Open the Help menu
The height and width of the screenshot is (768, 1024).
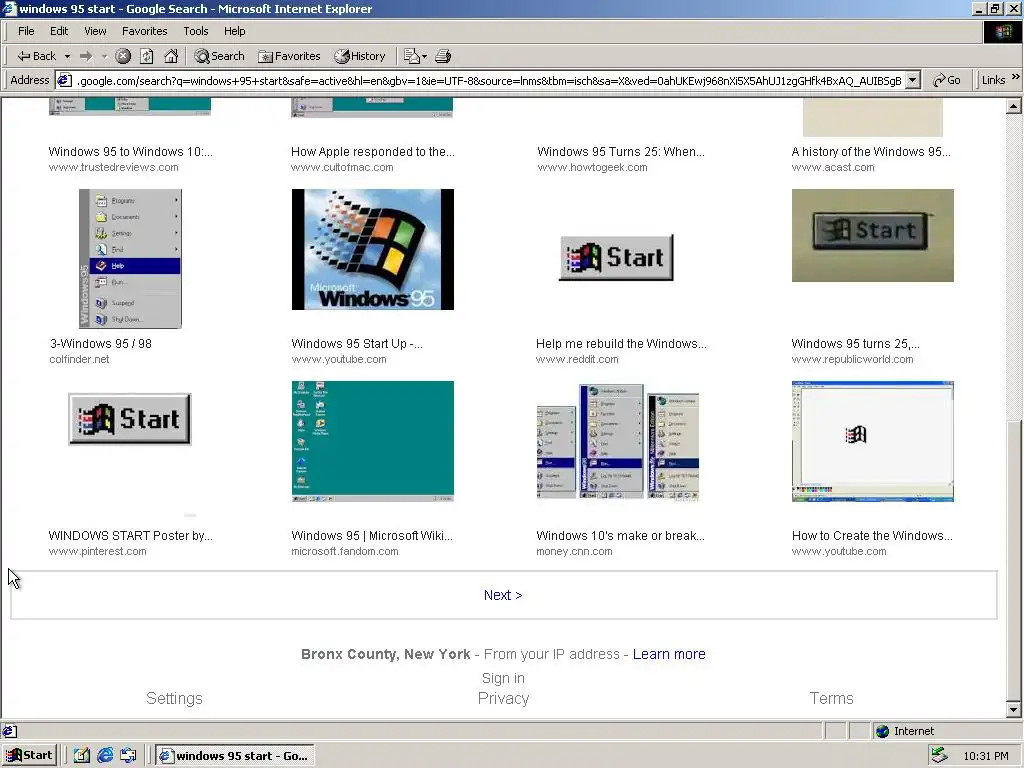tap(234, 31)
